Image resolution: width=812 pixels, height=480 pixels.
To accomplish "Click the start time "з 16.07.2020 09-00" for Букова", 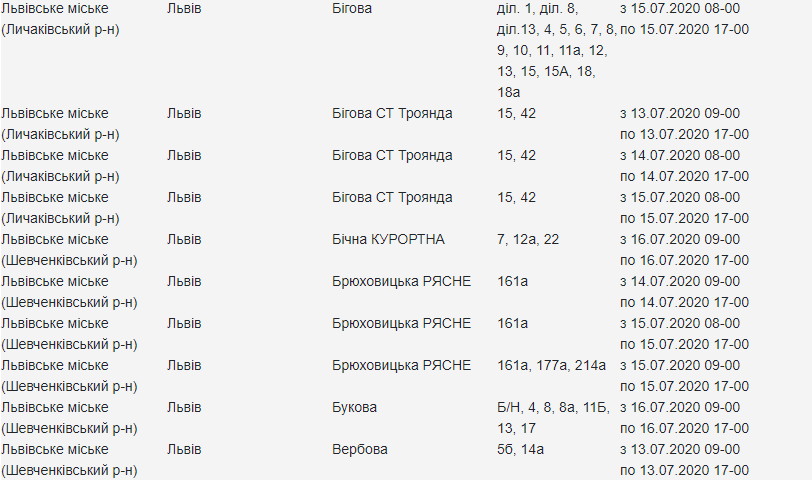I will [680, 407].
